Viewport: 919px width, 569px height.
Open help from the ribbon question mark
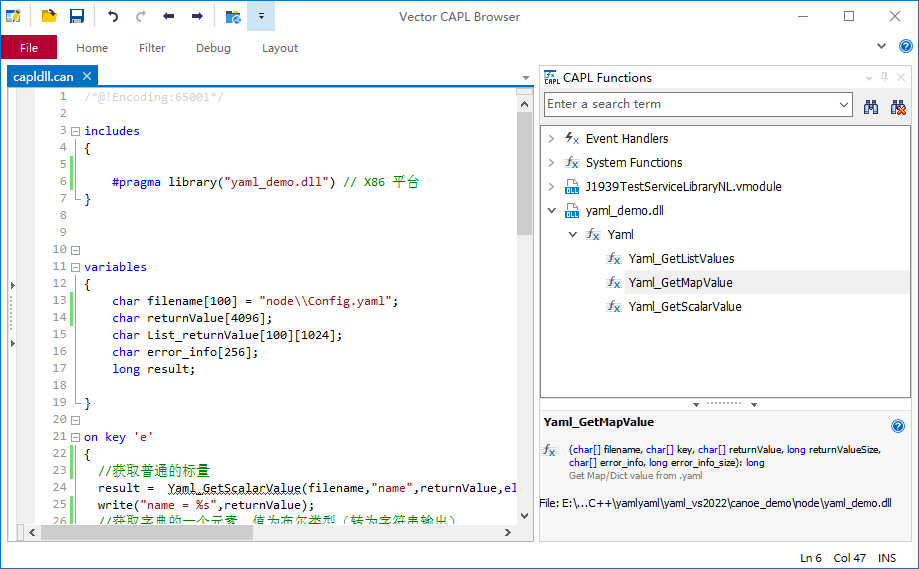click(906, 46)
